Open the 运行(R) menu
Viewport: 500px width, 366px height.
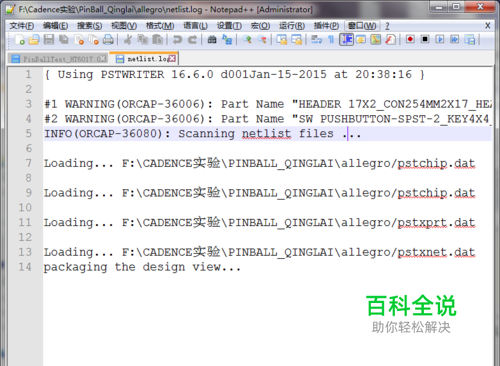pyautogui.click(x=292, y=26)
